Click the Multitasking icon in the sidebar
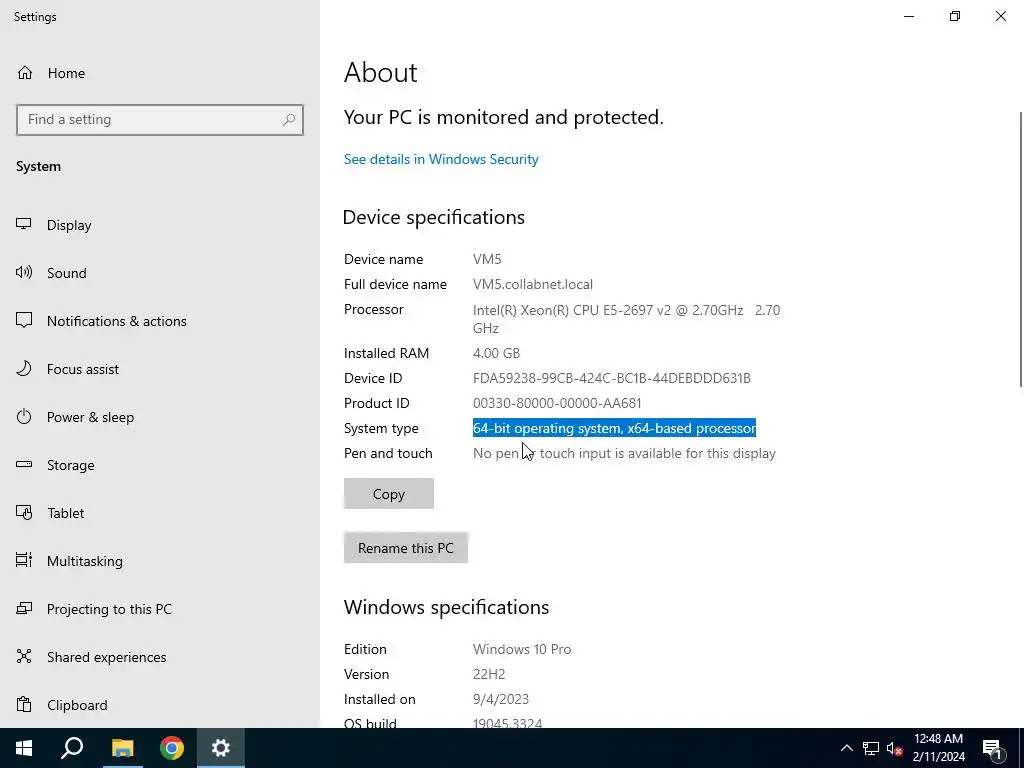1024x768 pixels. (x=24, y=560)
